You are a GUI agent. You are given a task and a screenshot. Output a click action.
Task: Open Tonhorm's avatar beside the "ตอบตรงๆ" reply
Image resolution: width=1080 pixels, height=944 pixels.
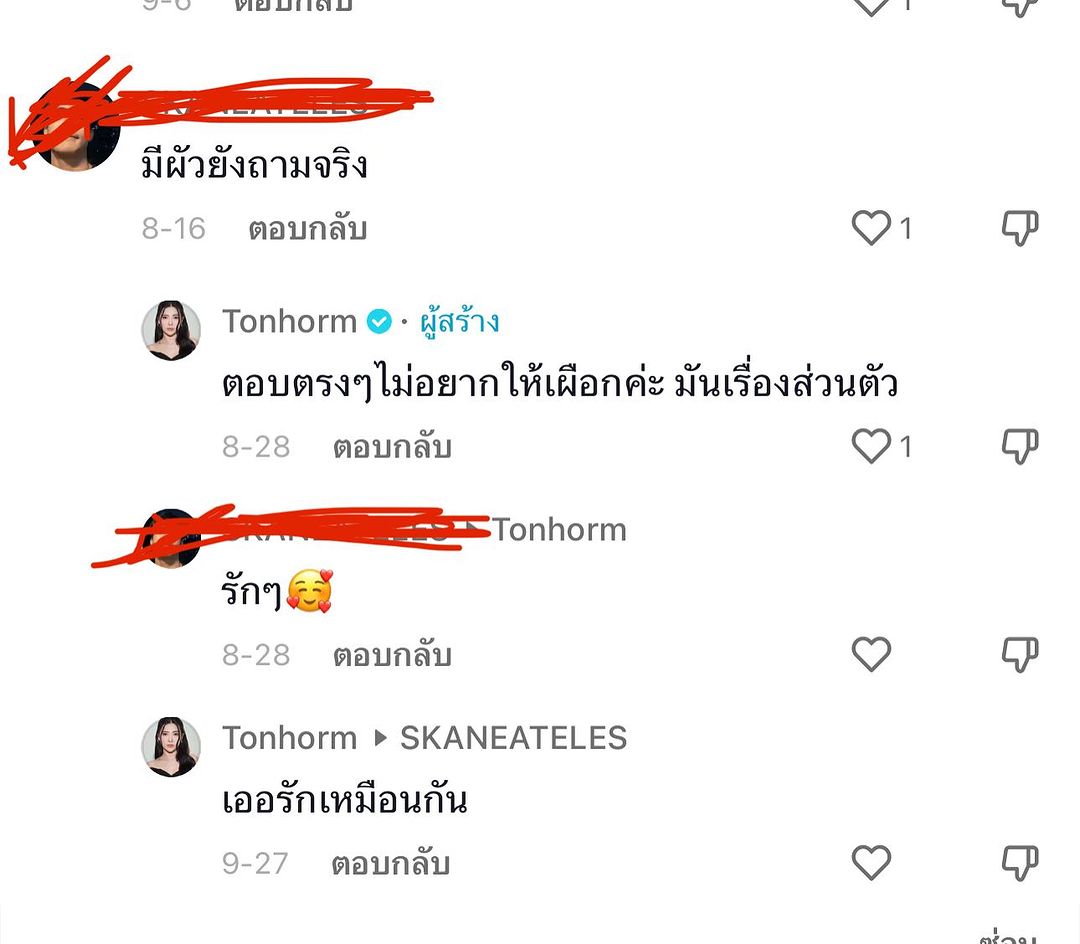[171, 330]
